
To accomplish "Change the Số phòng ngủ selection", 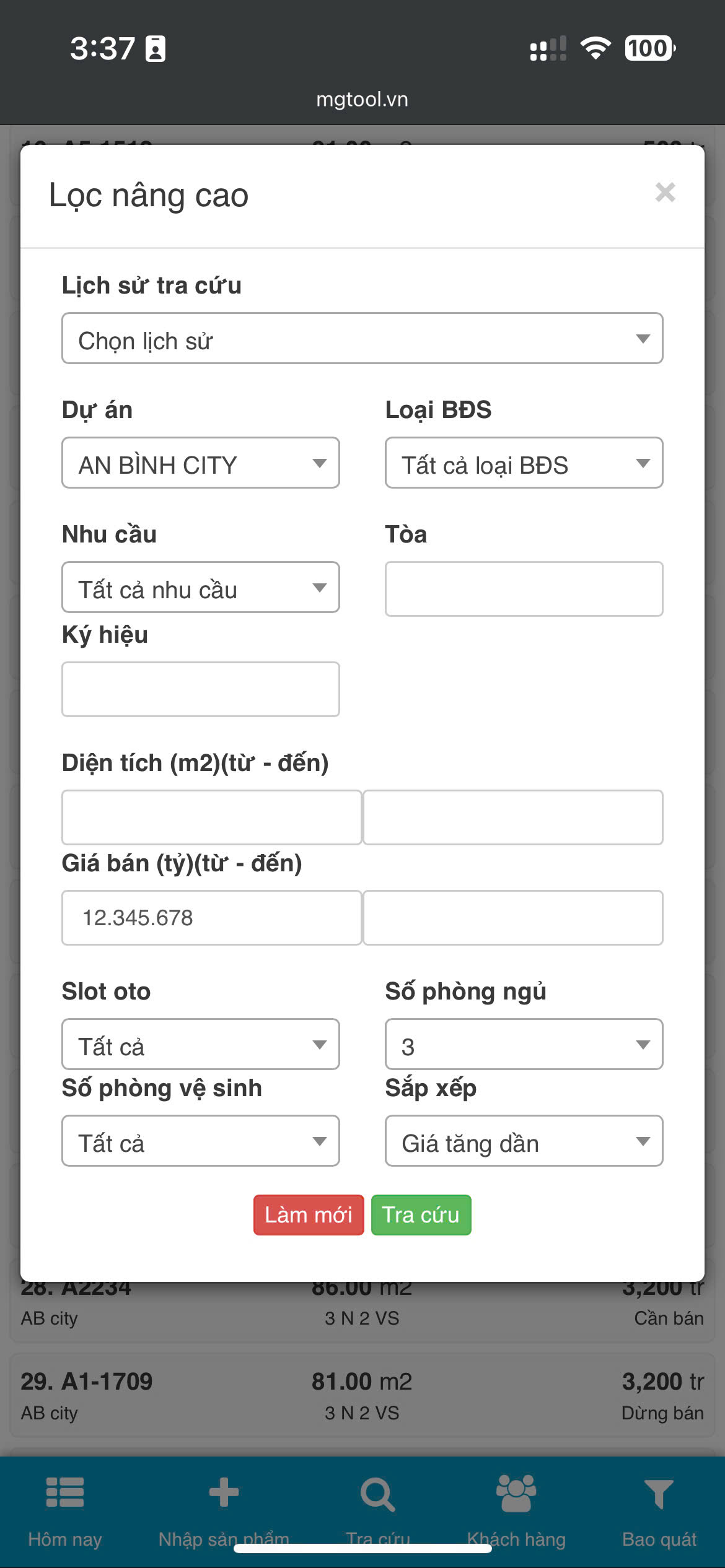I will click(x=524, y=1045).
